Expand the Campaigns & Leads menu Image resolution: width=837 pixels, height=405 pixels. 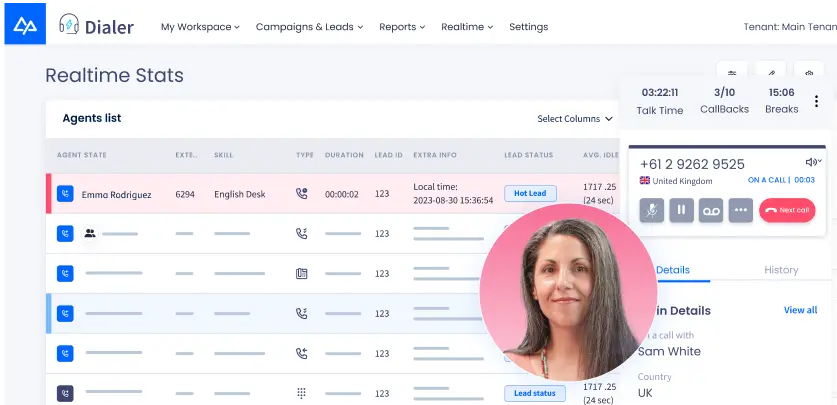pyautogui.click(x=310, y=27)
